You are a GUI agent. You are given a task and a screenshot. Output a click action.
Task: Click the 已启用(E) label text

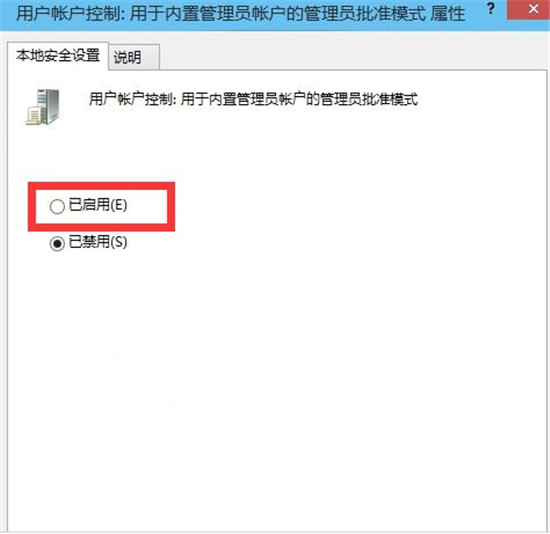coord(98,205)
